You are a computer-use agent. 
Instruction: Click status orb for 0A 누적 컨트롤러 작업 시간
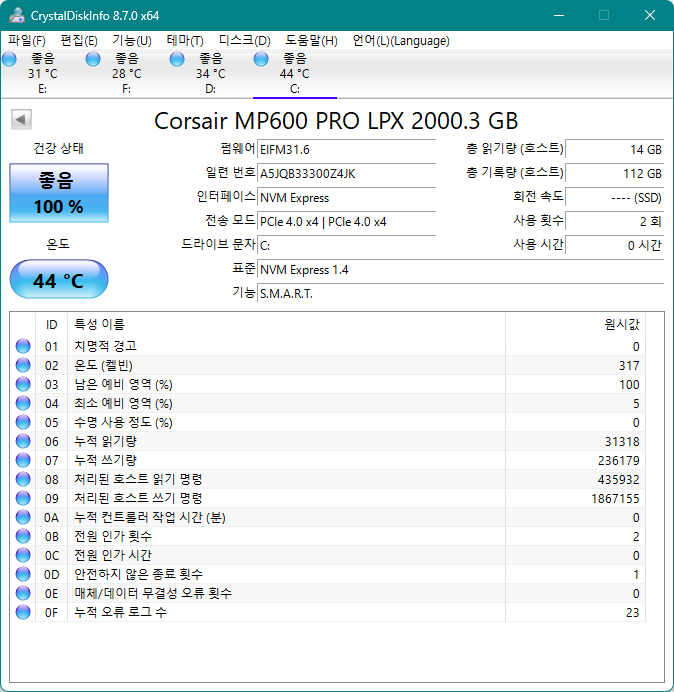tap(23, 517)
